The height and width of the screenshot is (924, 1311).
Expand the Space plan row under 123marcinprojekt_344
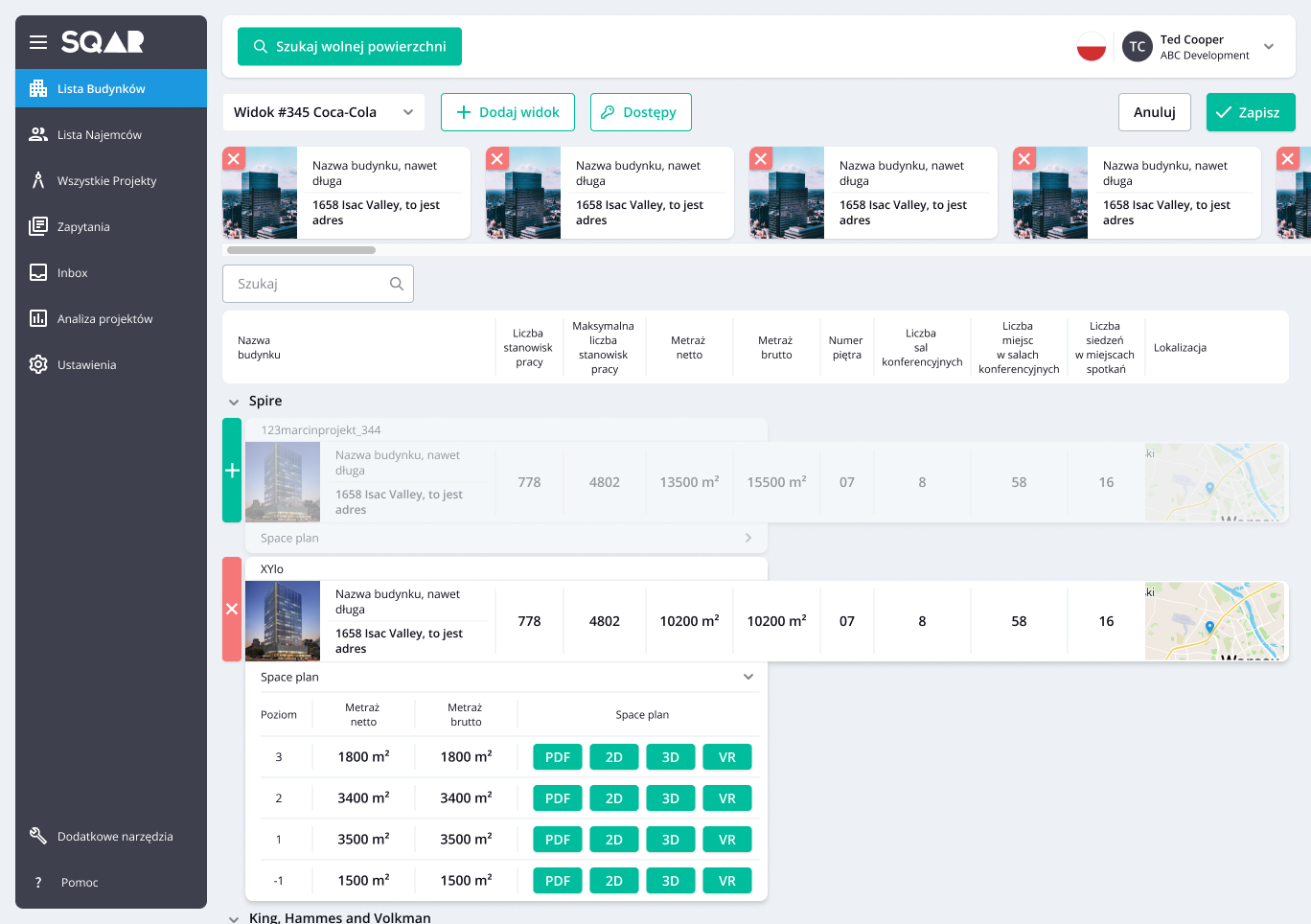tap(748, 539)
